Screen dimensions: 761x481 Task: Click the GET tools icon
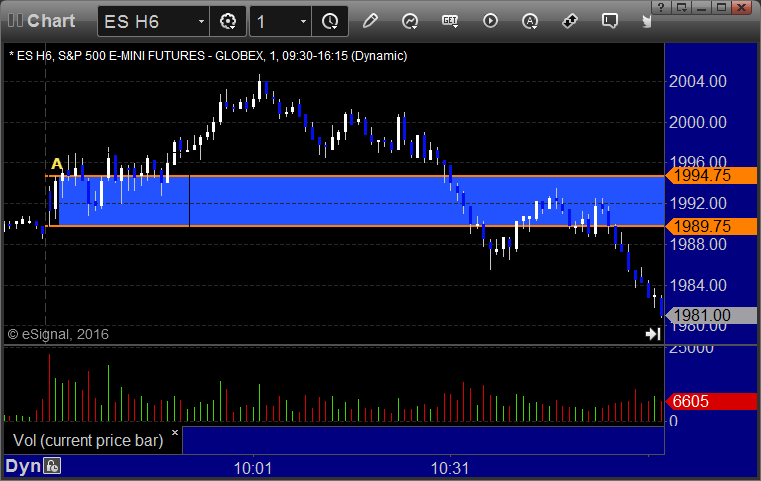450,21
